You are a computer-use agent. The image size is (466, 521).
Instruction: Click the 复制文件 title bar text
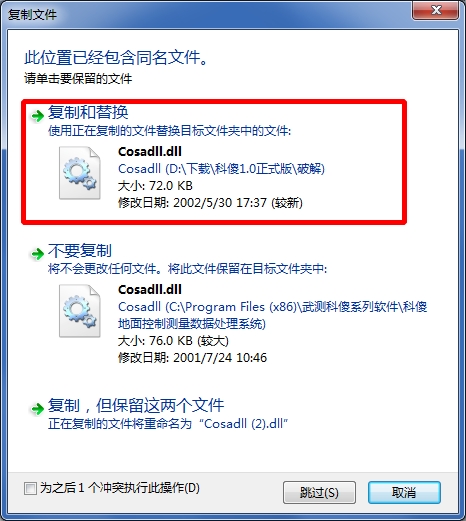click(x=32, y=15)
